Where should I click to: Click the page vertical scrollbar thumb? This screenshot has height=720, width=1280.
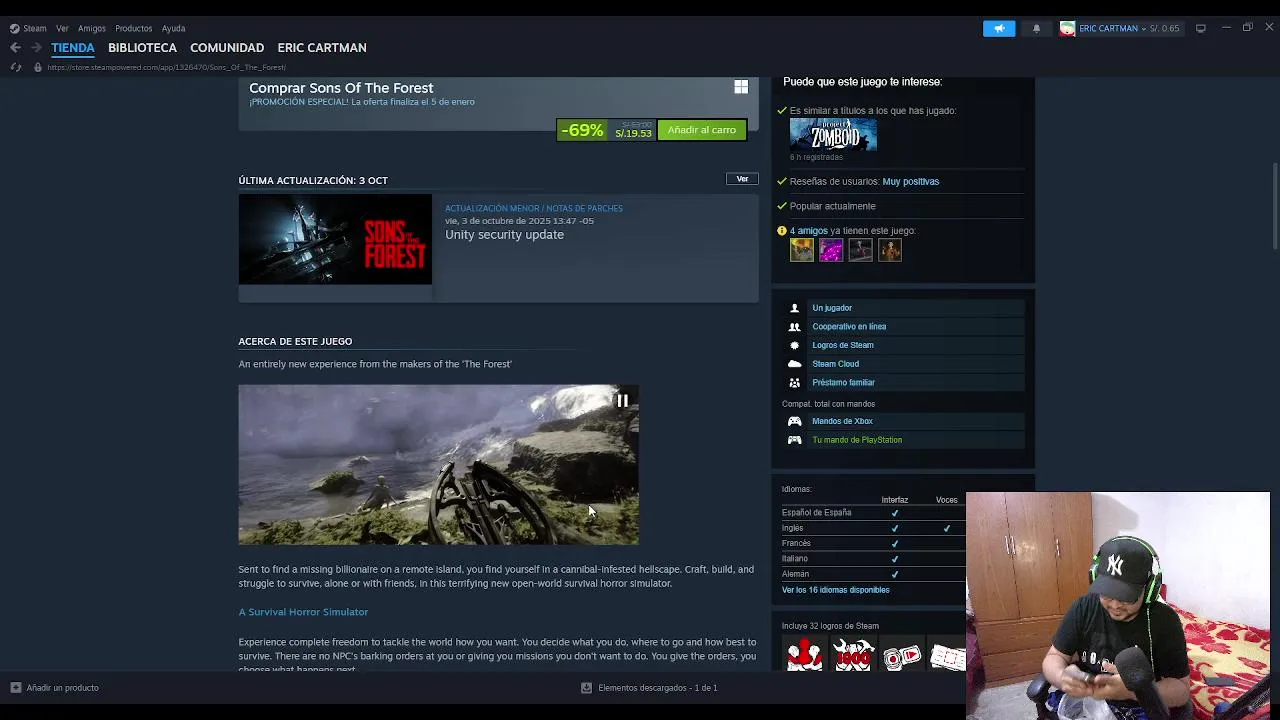1274,205
